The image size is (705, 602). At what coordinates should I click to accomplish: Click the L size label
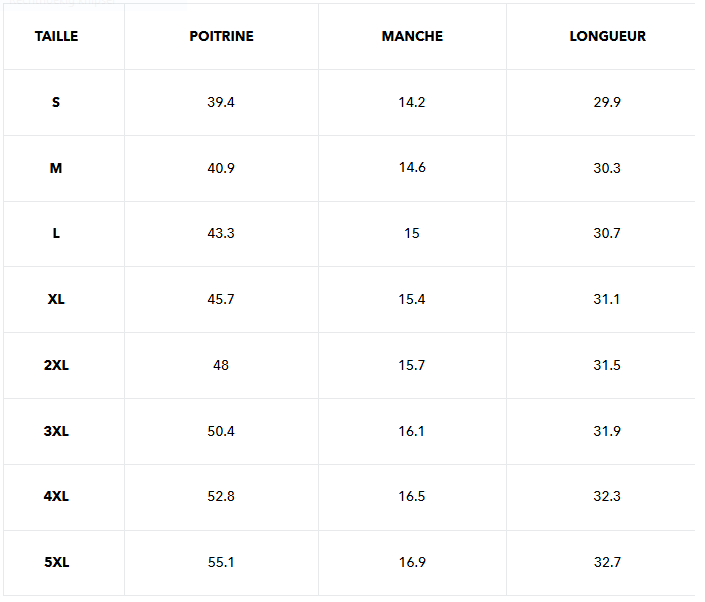(56, 233)
